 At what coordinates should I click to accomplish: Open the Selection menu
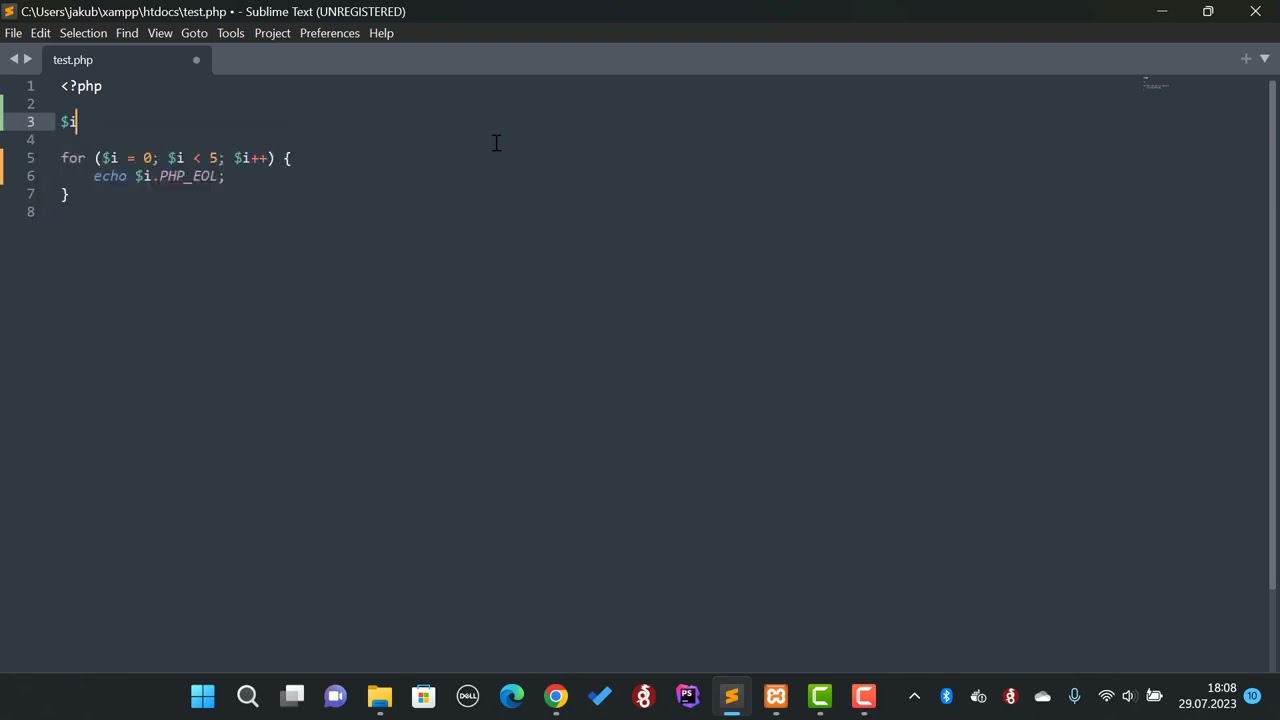tap(83, 33)
